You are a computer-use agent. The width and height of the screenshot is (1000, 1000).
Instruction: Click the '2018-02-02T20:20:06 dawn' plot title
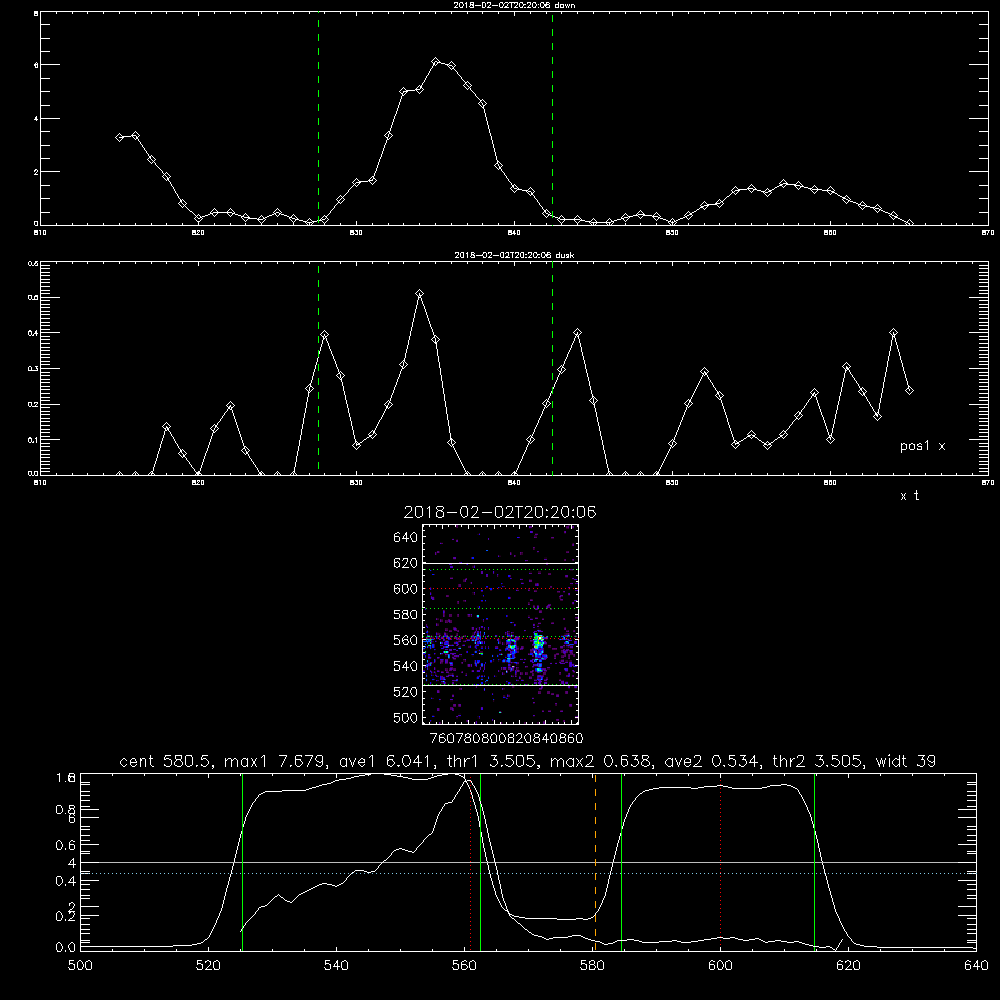click(x=514, y=5)
